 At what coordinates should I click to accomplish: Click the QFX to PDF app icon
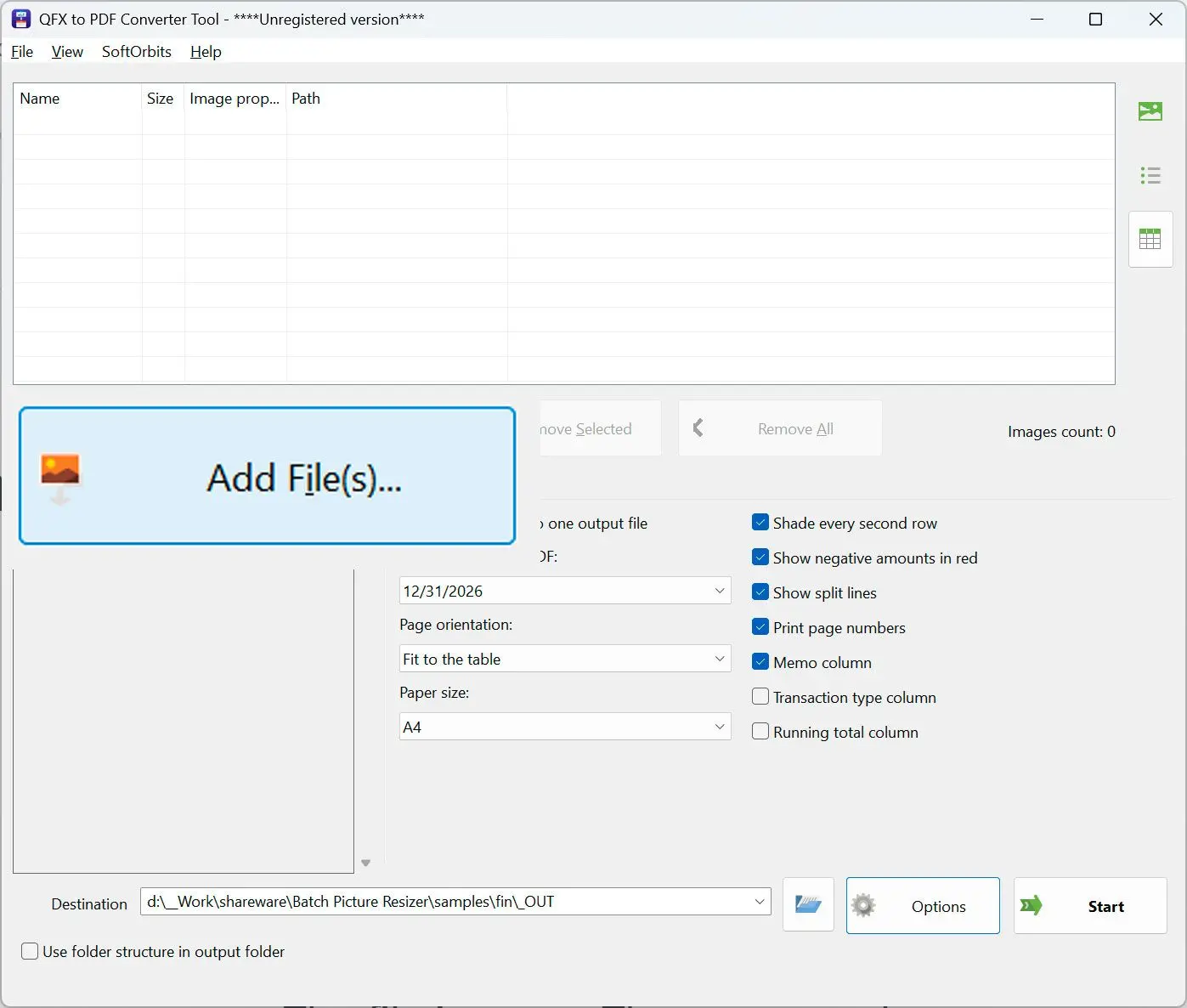click(x=21, y=19)
